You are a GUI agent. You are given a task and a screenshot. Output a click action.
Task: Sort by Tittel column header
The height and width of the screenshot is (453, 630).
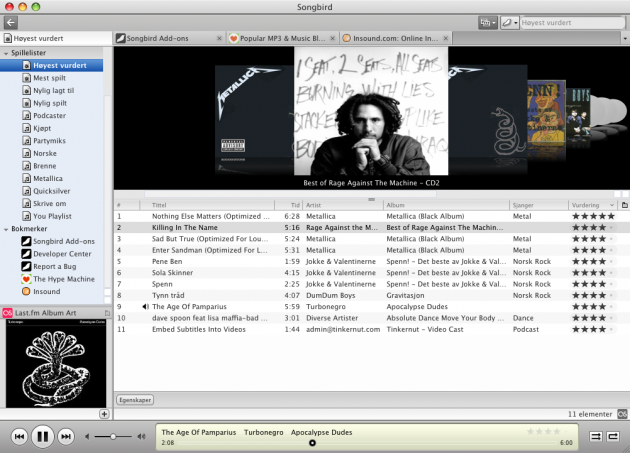207,205
